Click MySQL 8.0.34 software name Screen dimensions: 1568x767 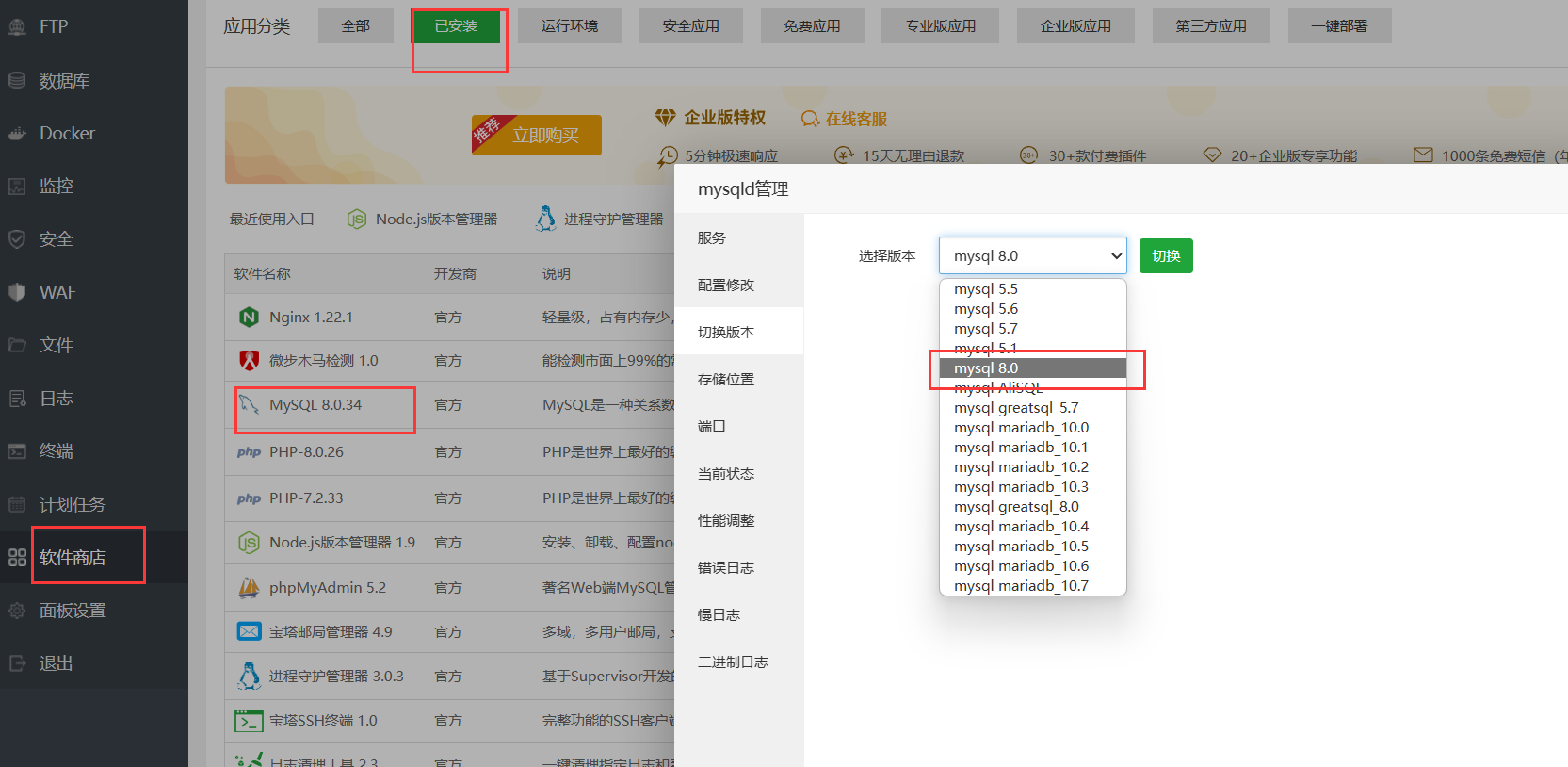click(315, 405)
